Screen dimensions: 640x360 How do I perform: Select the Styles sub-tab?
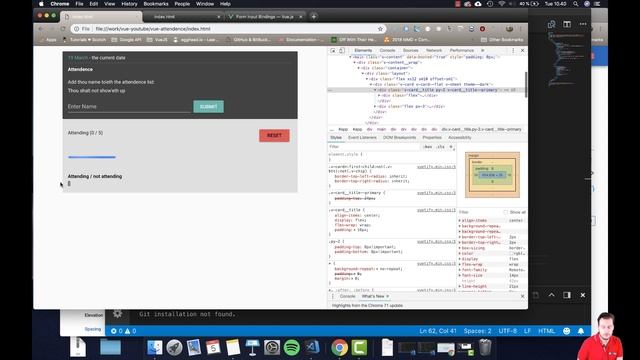tap(336, 138)
